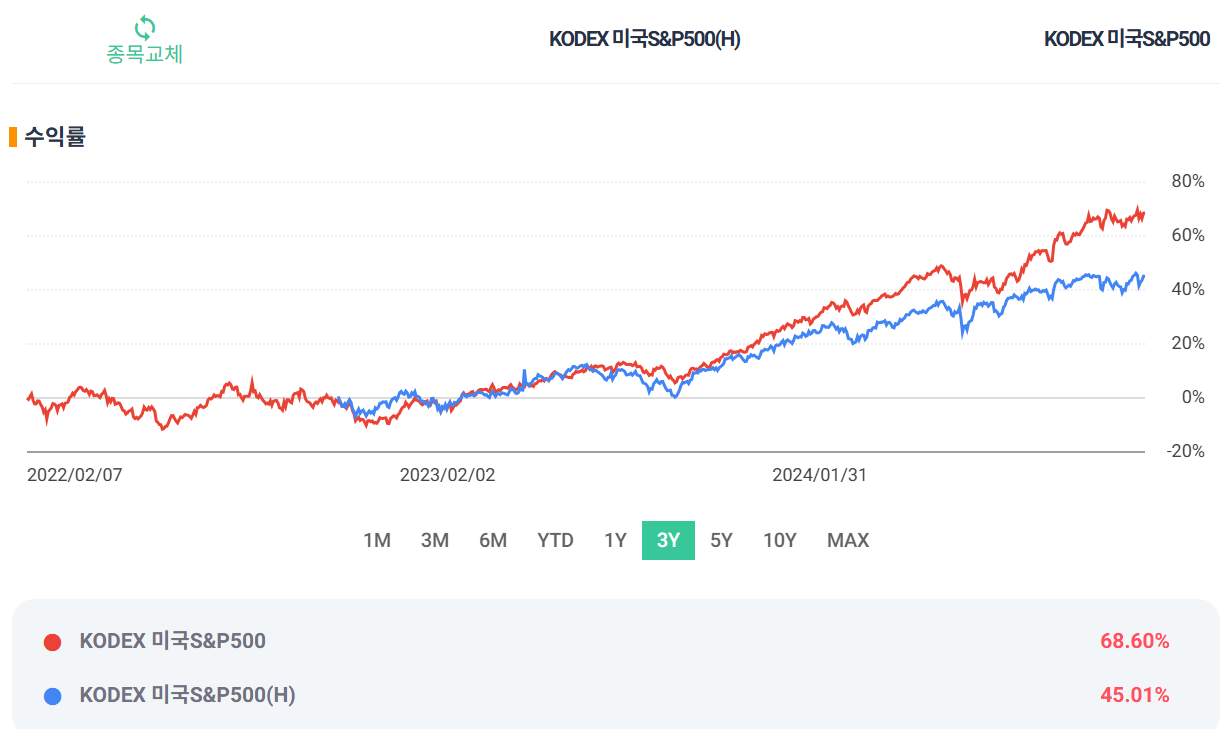Click the KODEX 미국S&P500 header title
The width and height of the screenshot is (1227, 729).
pyautogui.click(x=1126, y=39)
